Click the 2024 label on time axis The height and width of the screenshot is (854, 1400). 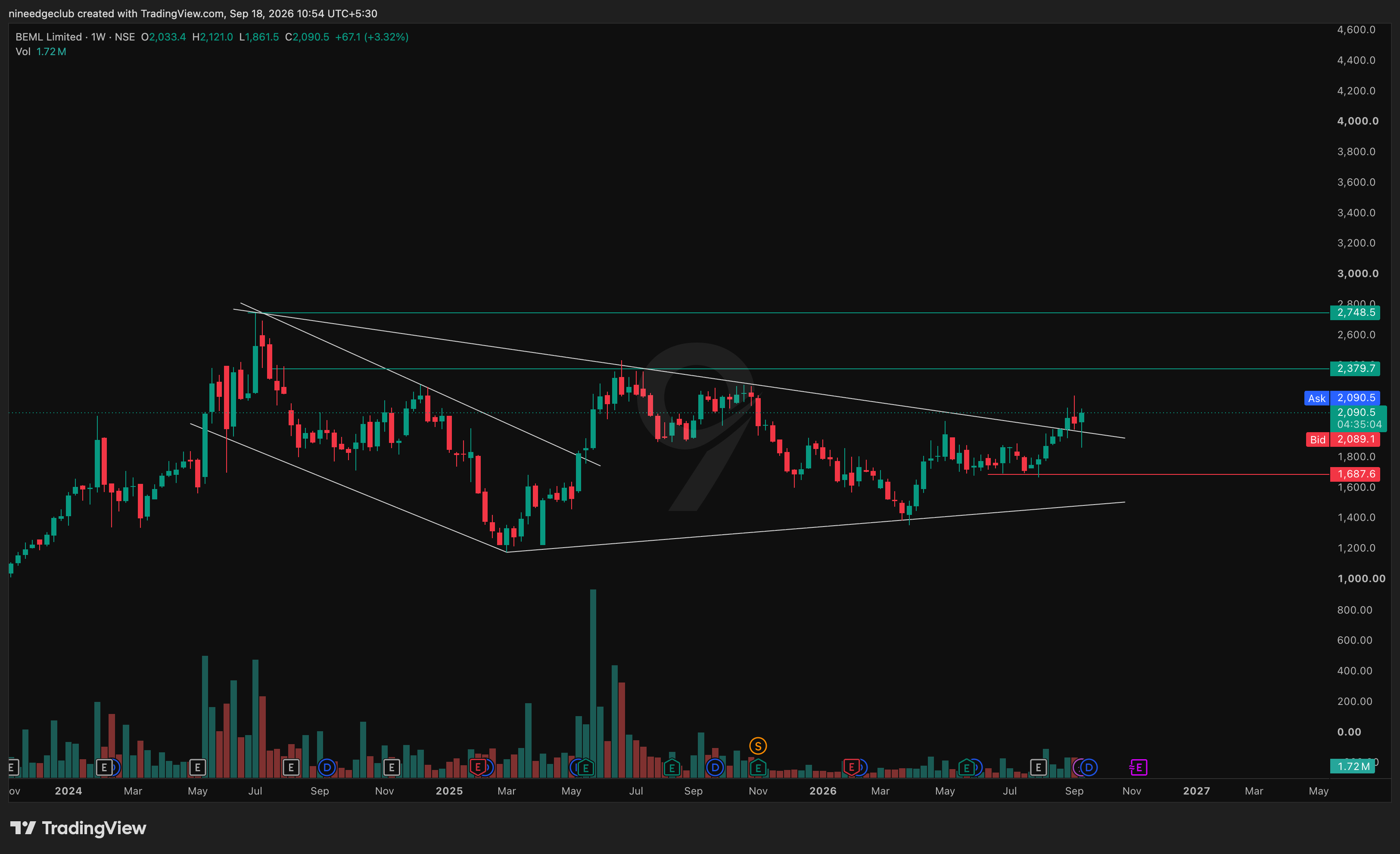click(68, 791)
